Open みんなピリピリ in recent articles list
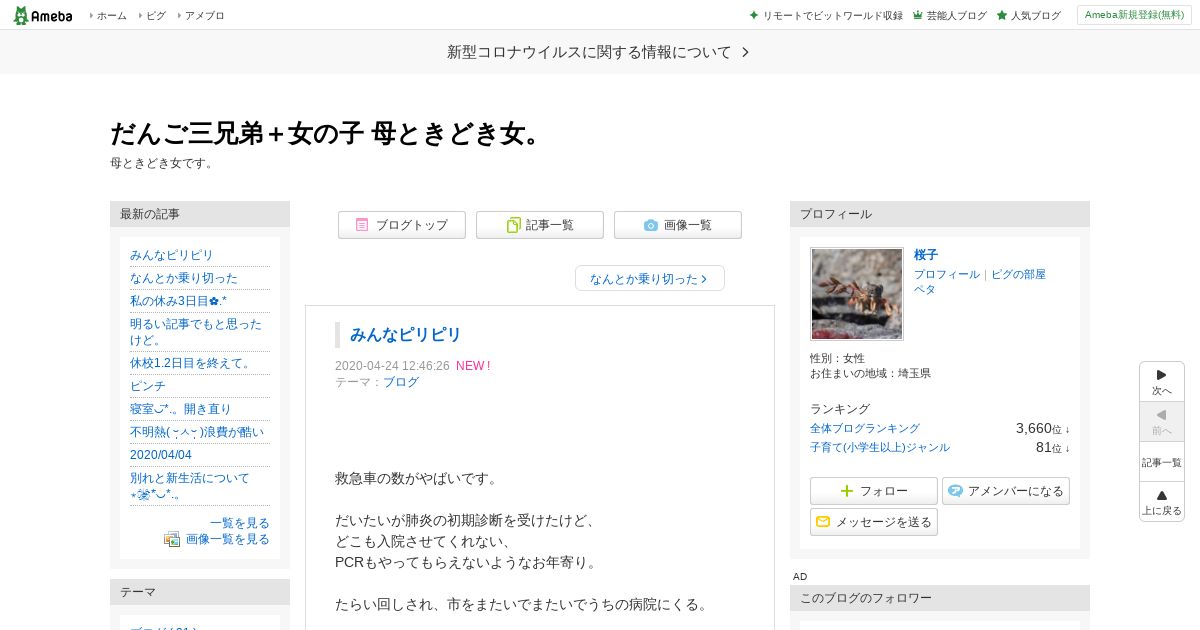 coord(171,255)
